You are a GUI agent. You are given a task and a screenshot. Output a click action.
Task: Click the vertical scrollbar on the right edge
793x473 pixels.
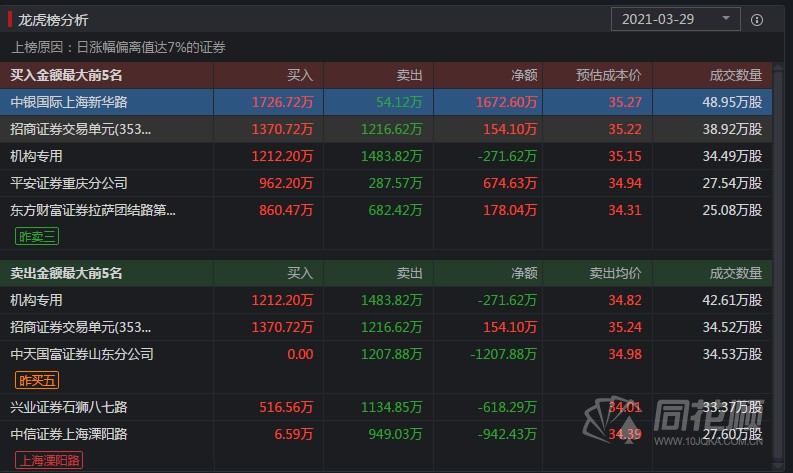coord(779,263)
